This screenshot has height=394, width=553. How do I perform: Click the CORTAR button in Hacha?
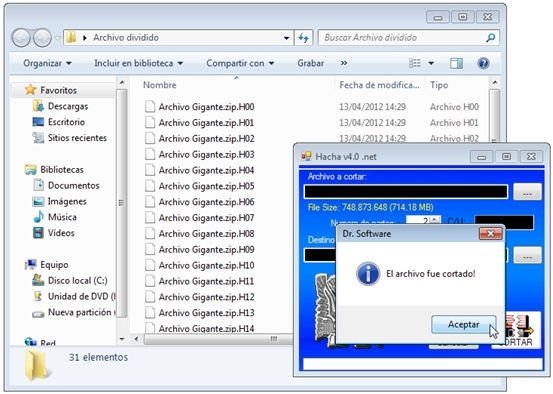tap(516, 330)
